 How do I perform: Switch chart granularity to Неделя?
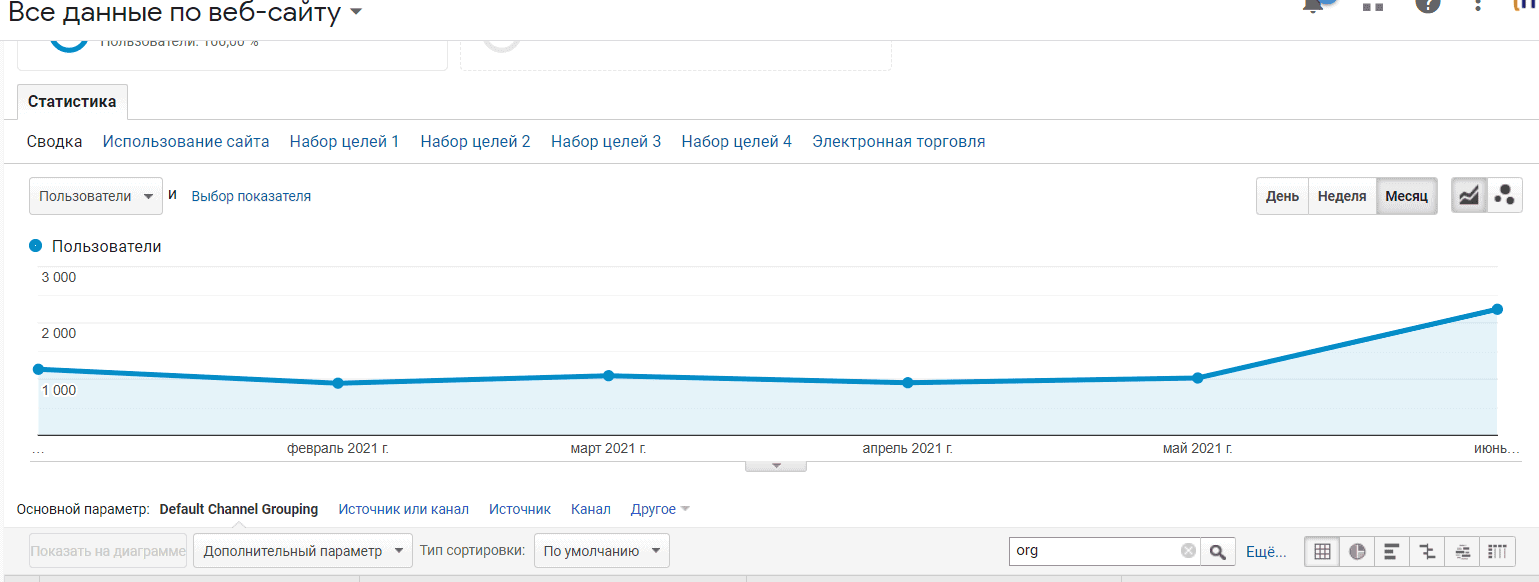1342,196
